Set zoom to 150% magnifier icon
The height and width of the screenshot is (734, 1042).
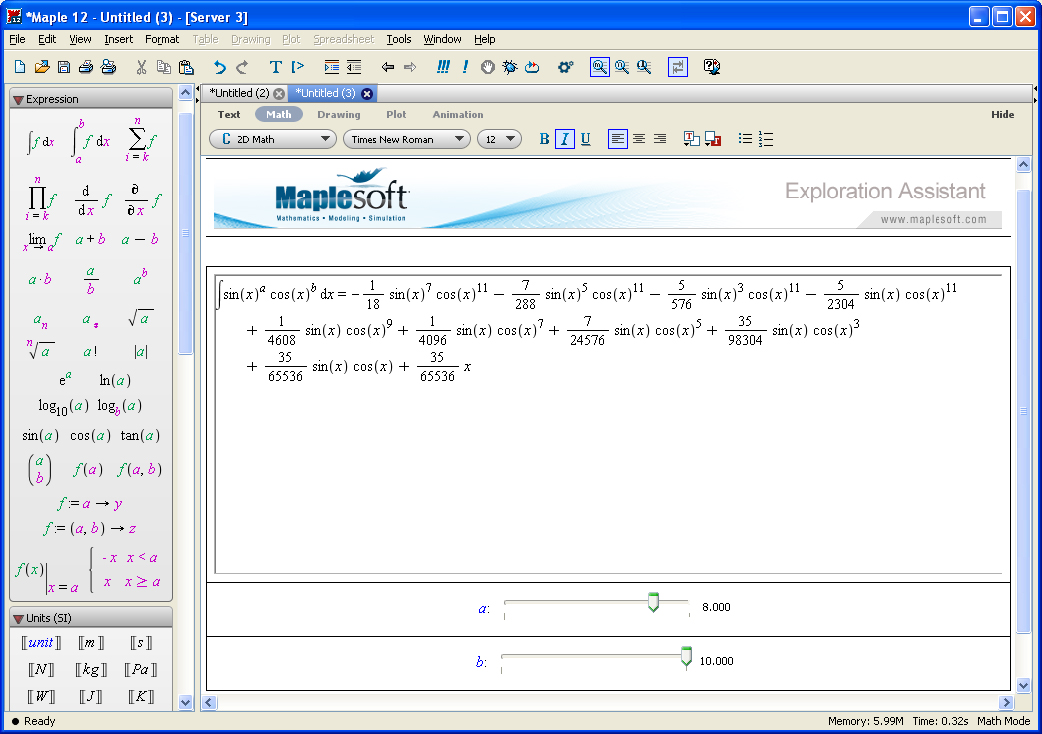point(622,66)
